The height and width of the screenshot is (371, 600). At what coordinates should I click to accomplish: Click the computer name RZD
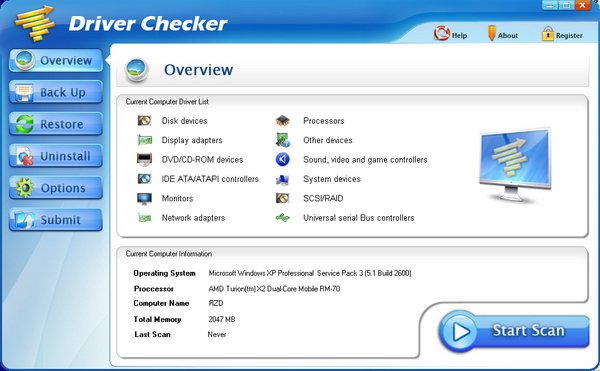coord(216,303)
